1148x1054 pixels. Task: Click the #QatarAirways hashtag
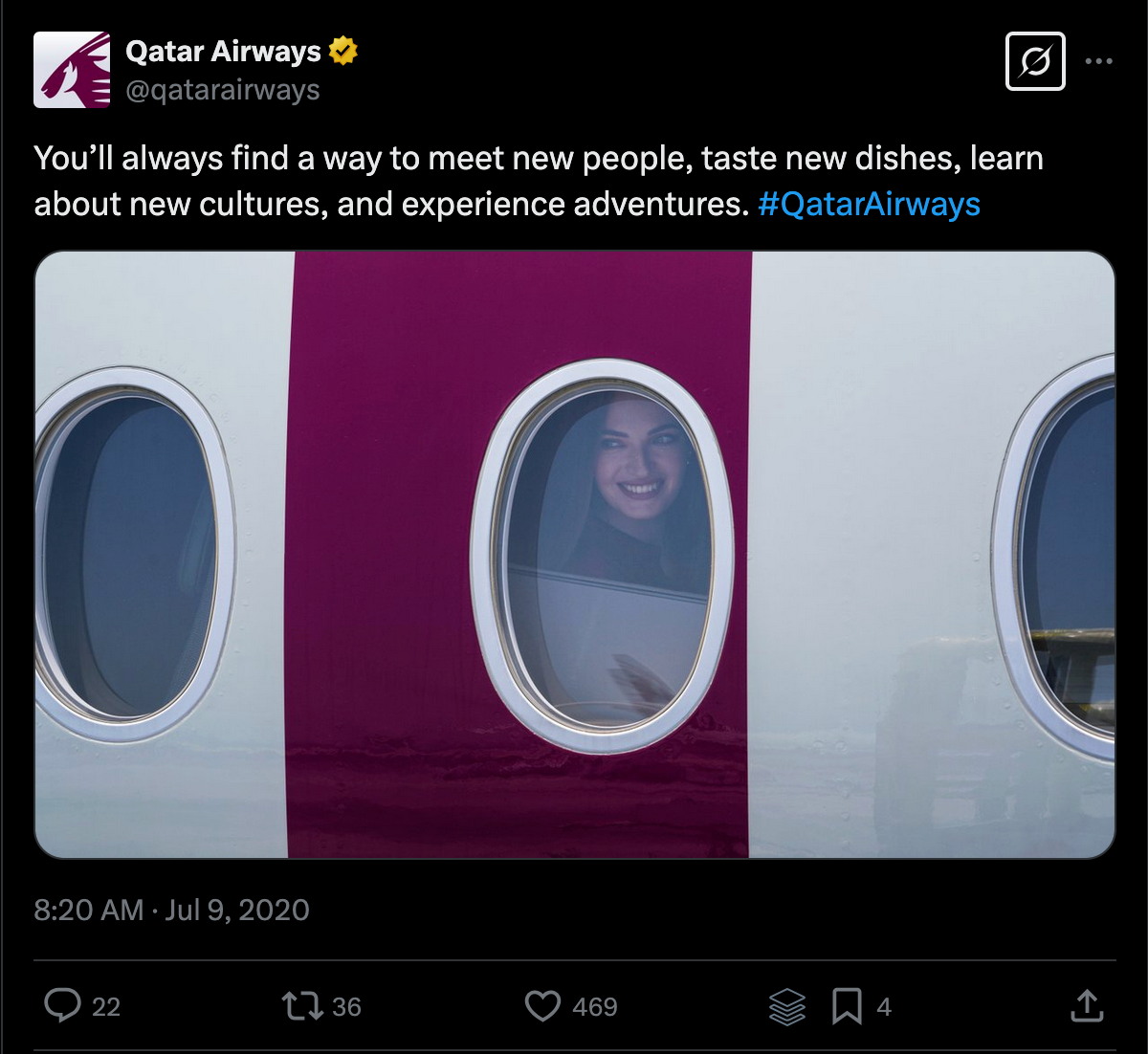[869, 204]
